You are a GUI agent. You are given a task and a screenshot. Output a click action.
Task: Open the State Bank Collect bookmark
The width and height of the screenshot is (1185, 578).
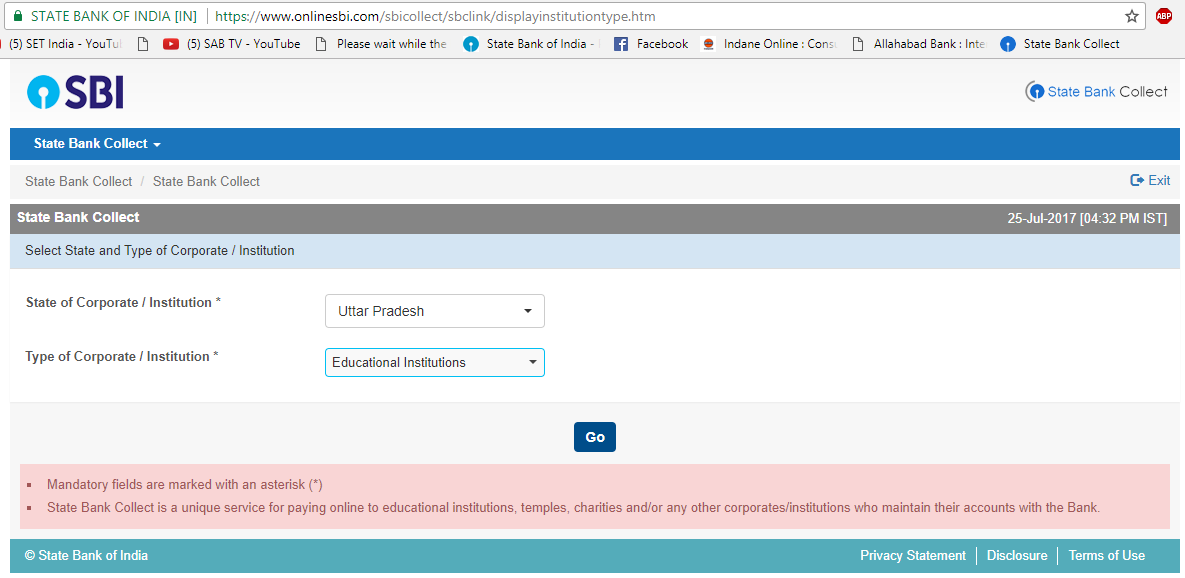[1060, 44]
